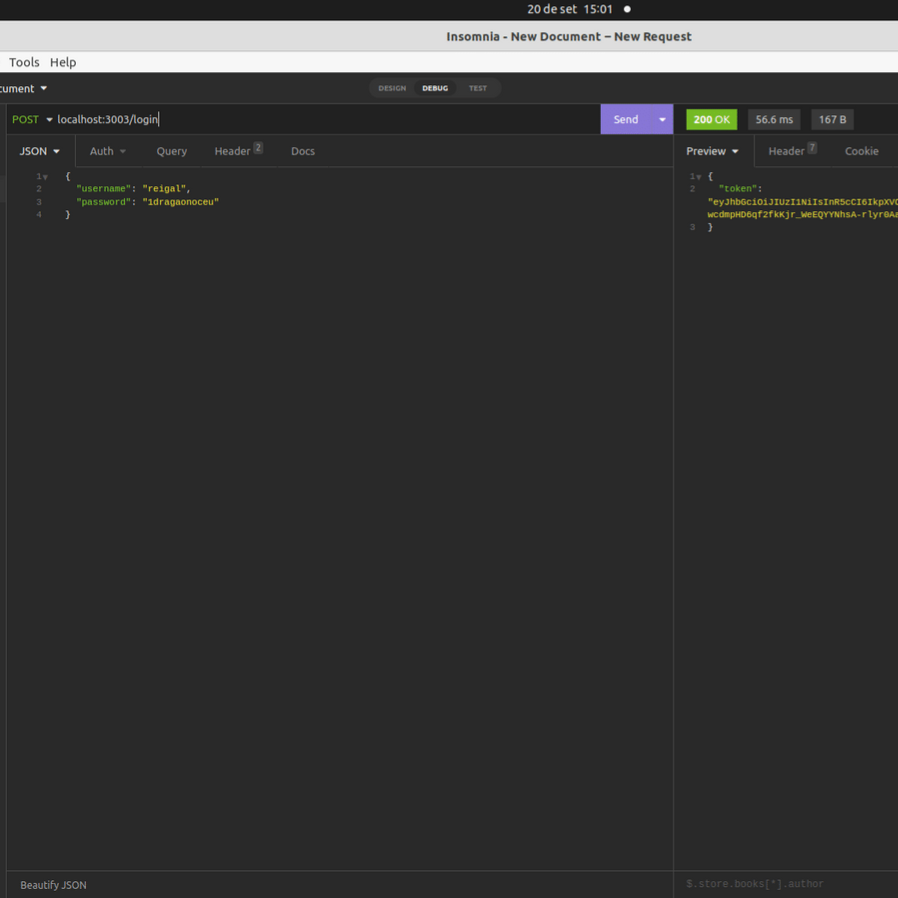Collapse the response JSON fold arrow
This screenshot has height=898, width=898.
pos(699,177)
